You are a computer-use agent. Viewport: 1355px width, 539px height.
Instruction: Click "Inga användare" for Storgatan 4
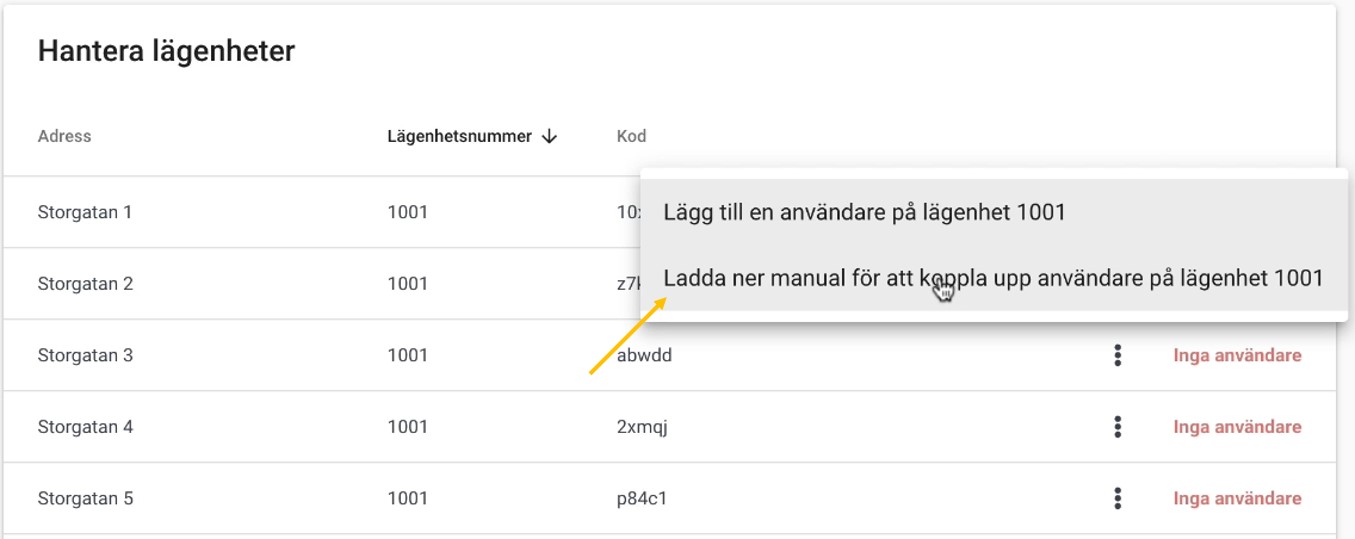pyautogui.click(x=1237, y=427)
